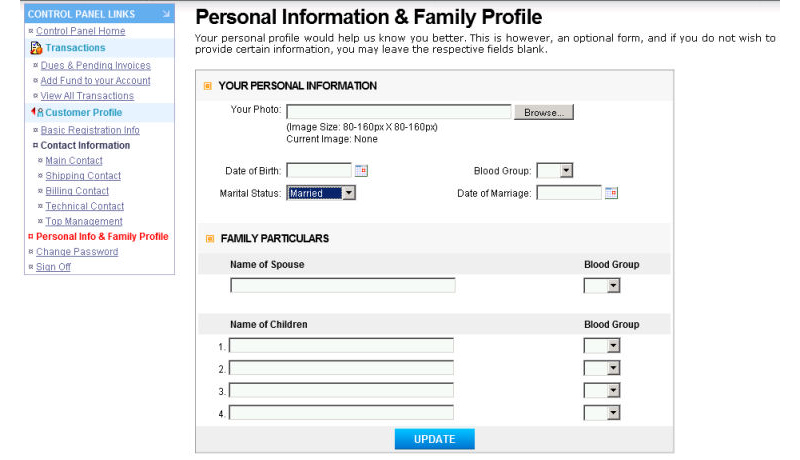Submit the form with UPDATE button
The image size is (800, 460).
tap(435, 439)
